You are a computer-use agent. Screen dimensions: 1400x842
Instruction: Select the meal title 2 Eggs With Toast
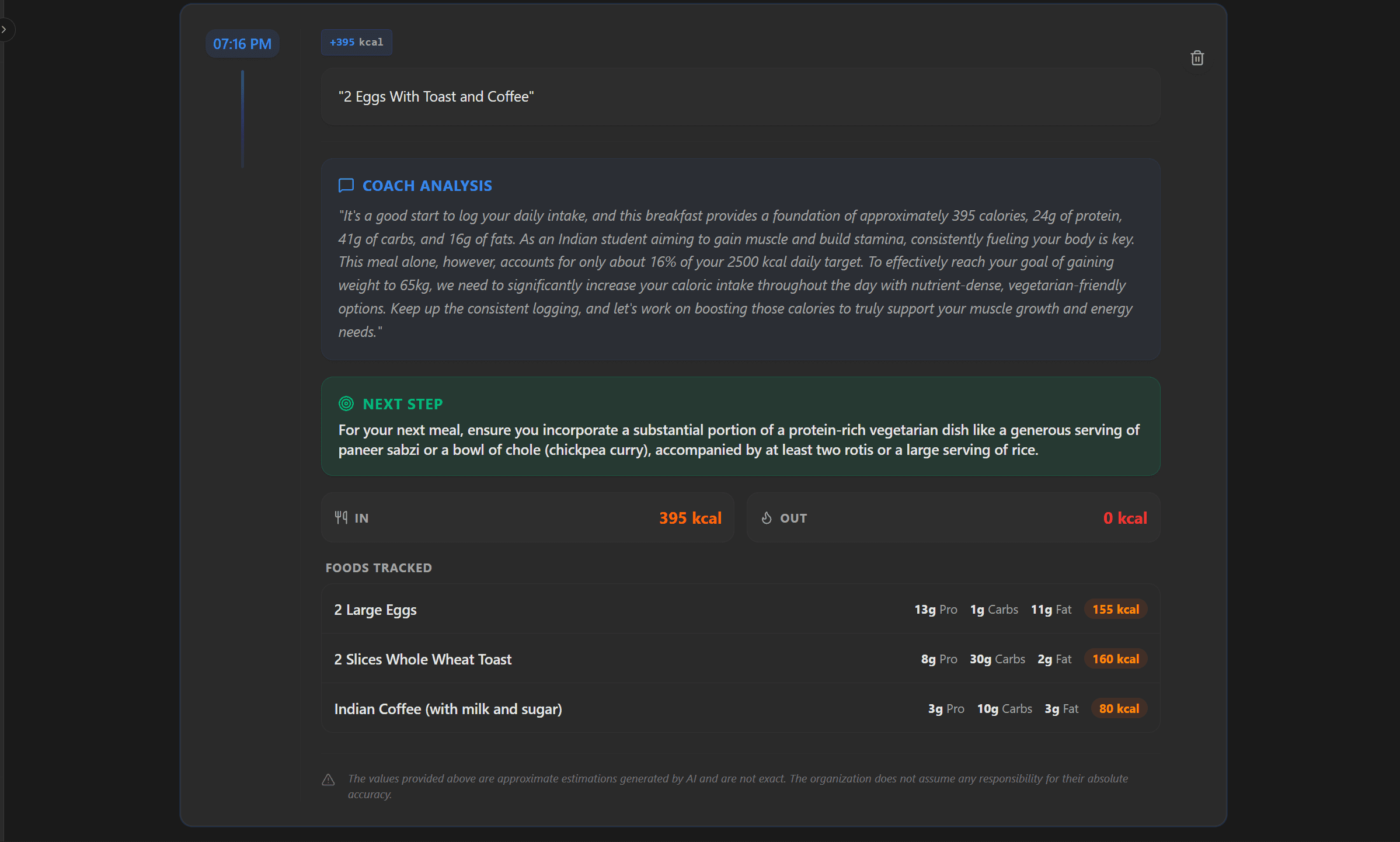coord(436,96)
